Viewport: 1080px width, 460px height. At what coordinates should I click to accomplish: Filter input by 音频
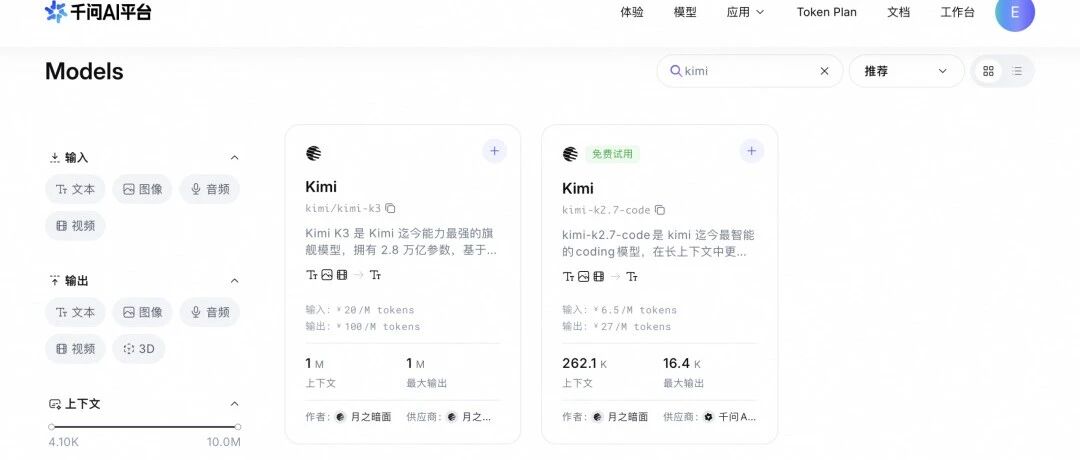[210, 189]
